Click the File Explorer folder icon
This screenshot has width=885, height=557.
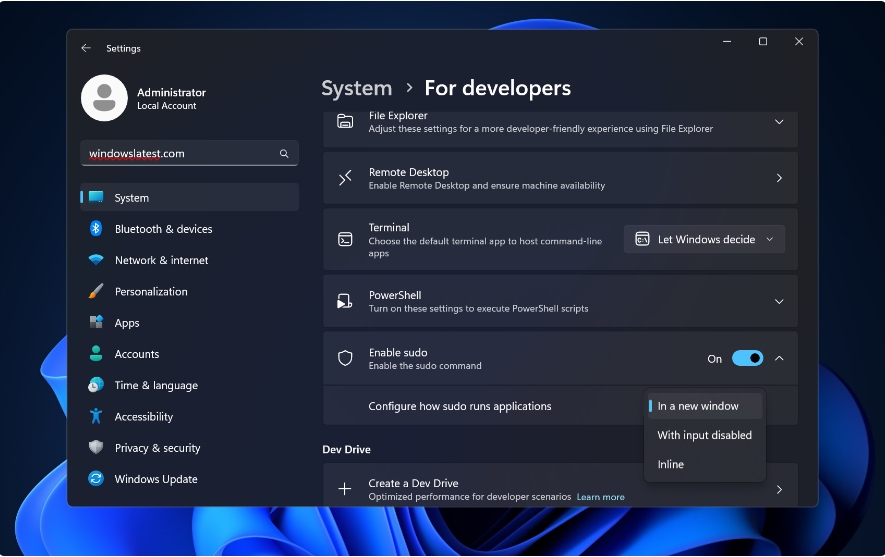tap(345, 121)
